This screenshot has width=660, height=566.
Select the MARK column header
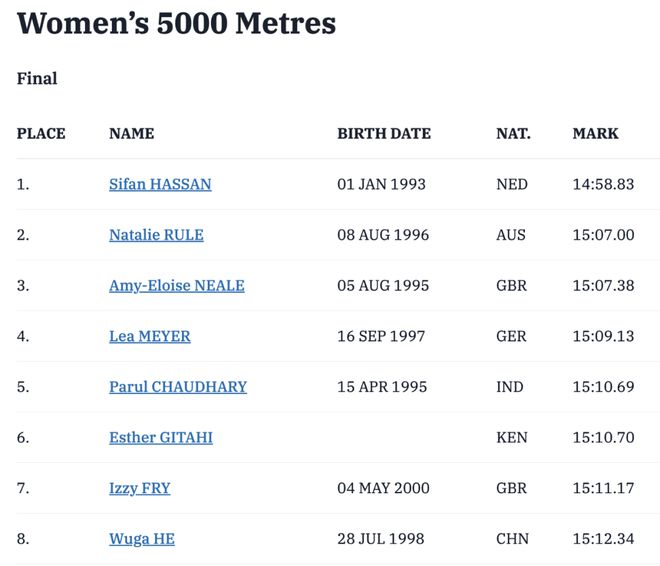(595, 133)
